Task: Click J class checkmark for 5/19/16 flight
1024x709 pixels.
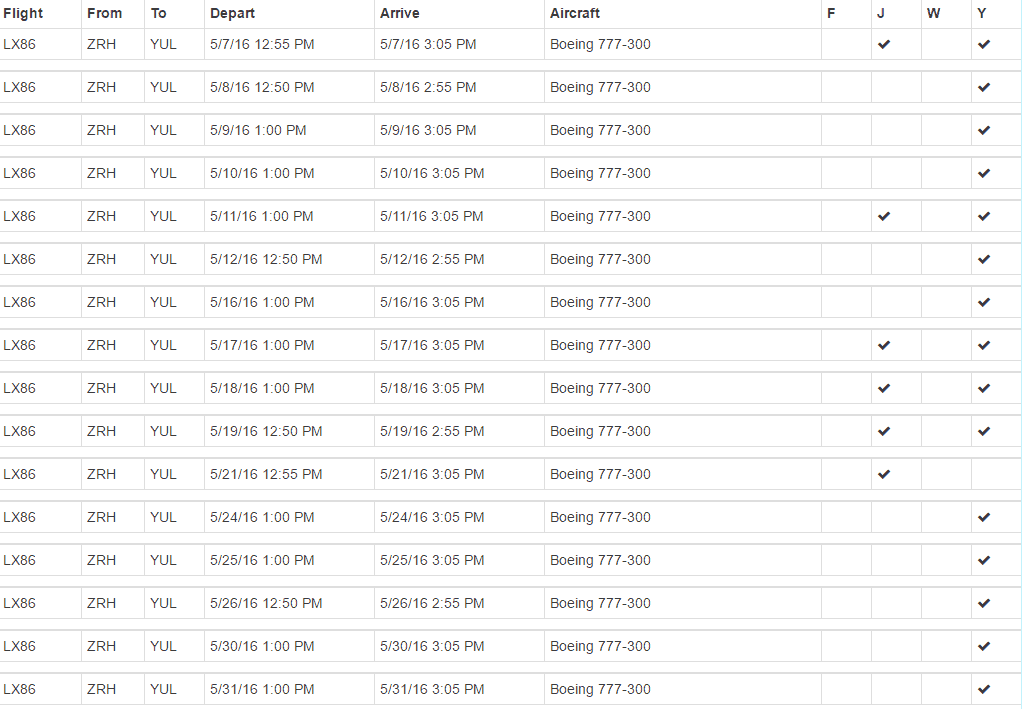Action: point(884,431)
